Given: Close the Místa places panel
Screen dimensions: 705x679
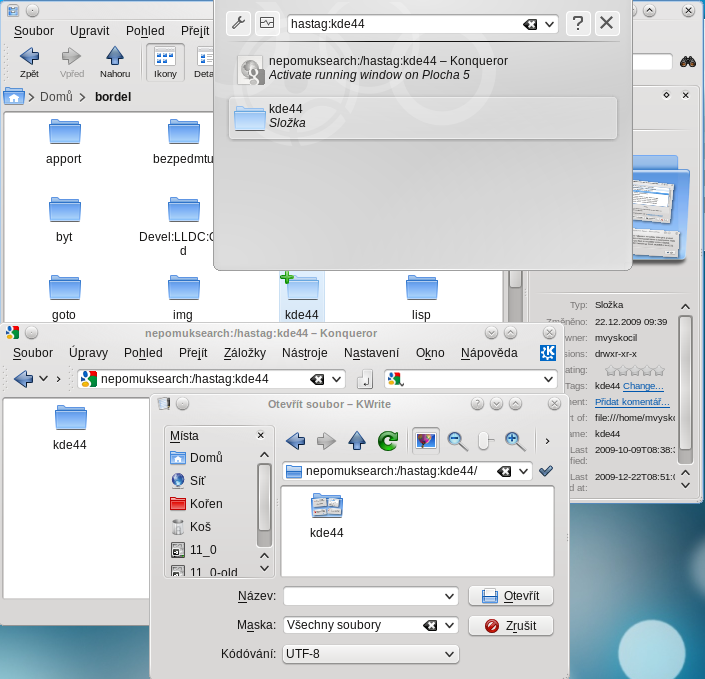Looking at the screenshot, I should click(x=261, y=435).
